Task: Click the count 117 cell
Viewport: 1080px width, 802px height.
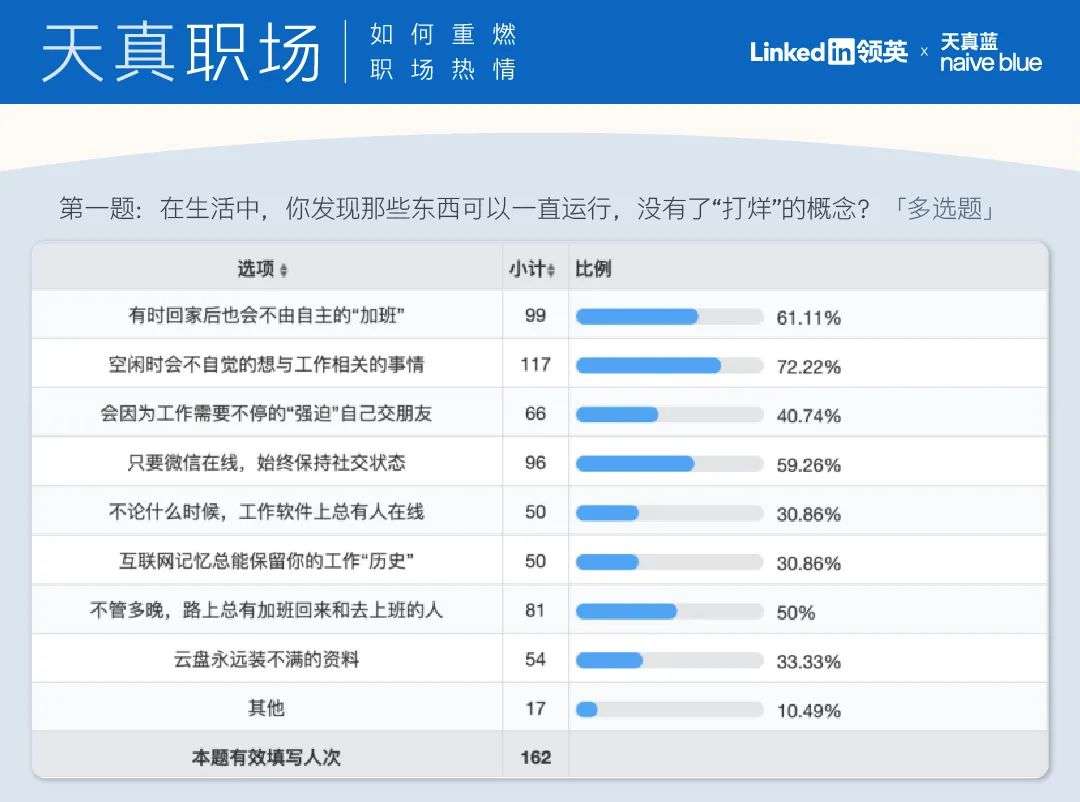Action: pyautogui.click(x=535, y=364)
